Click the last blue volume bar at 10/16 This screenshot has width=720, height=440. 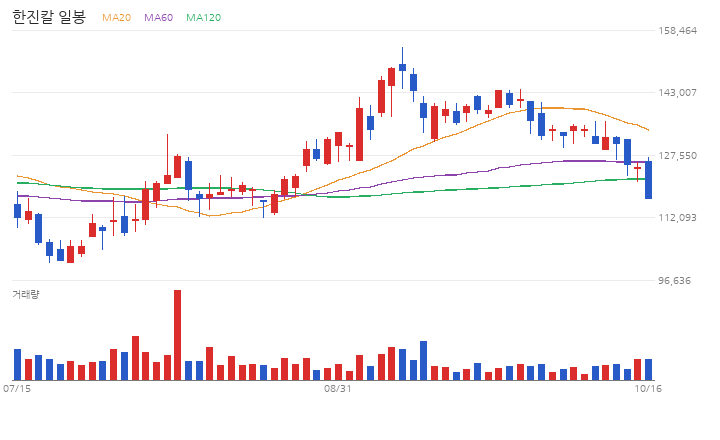pyautogui.click(x=648, y=370)
